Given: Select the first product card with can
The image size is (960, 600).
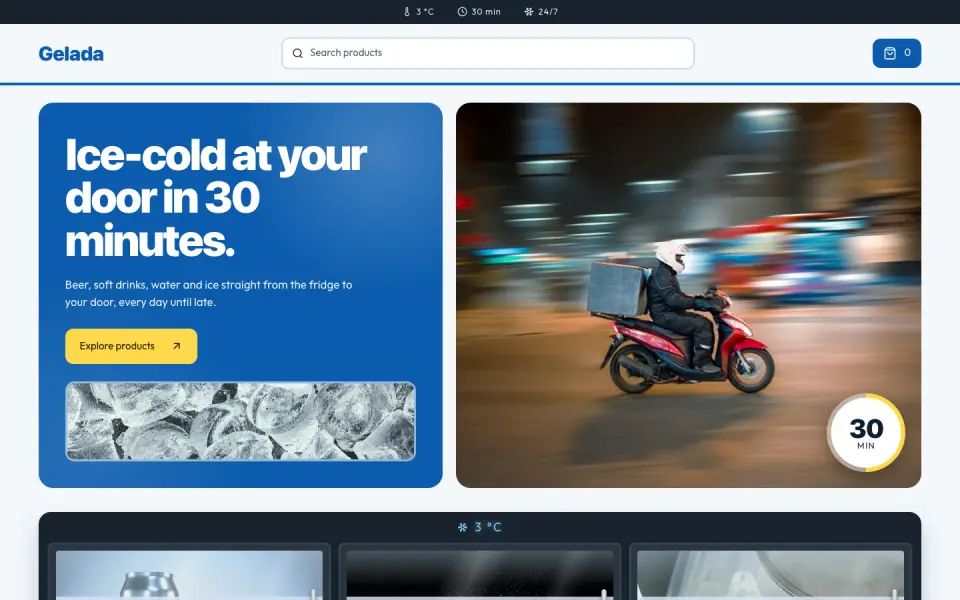Looking at the screenshot, I should click(x=189, y=574).
